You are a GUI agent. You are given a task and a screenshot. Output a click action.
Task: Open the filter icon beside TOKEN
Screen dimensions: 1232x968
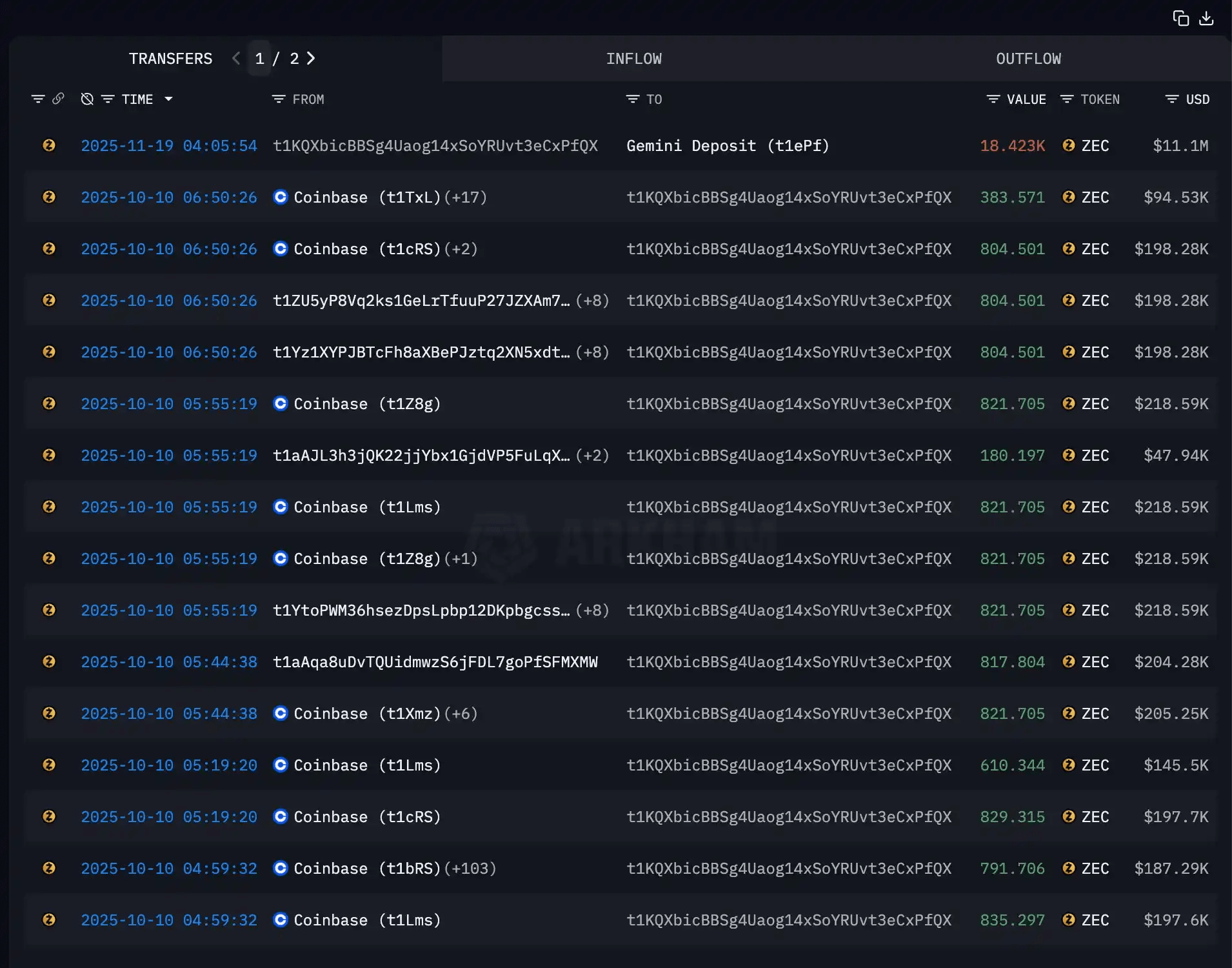point(1067,99)
